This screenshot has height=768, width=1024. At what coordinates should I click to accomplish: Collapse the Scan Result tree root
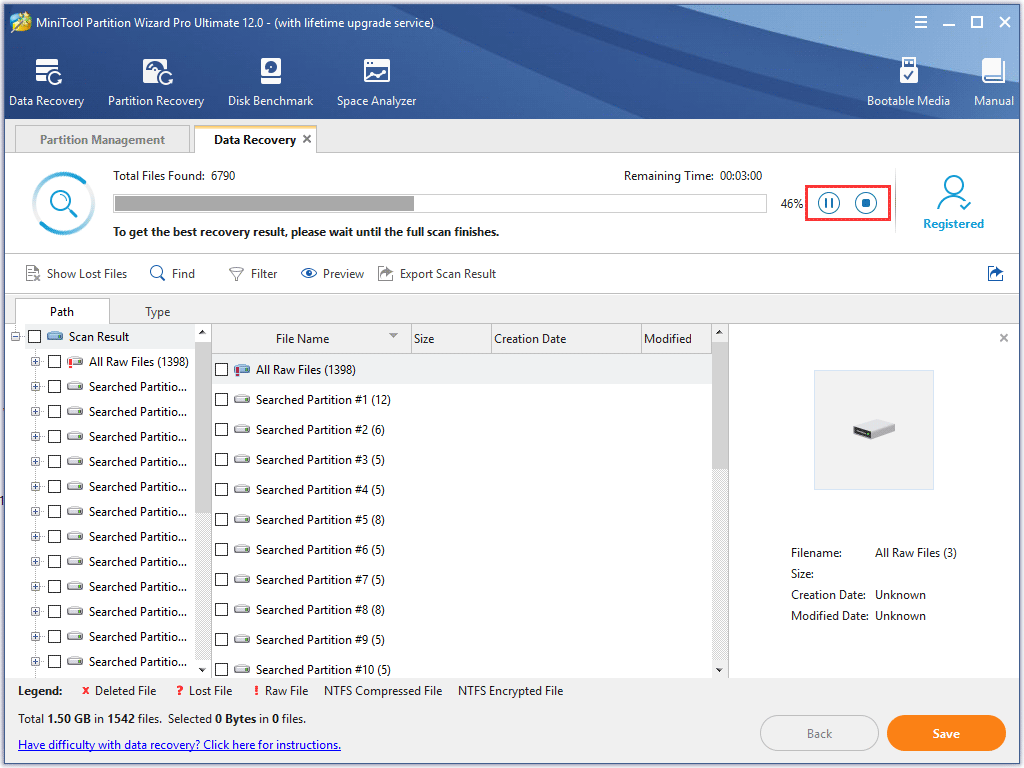pyautogui.click(x=16, y=337)
